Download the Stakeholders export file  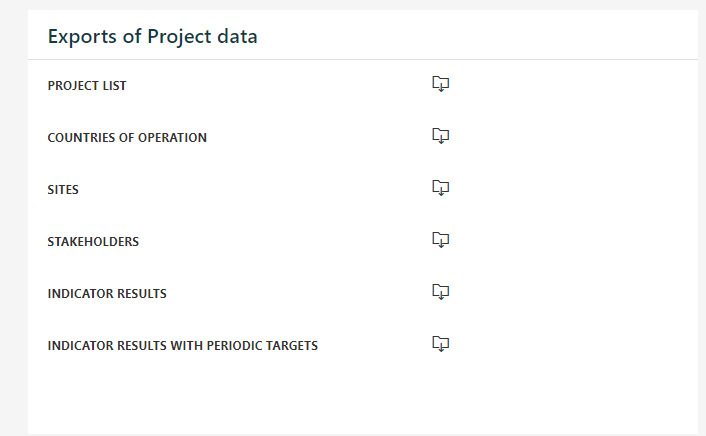[x=441, y=240]
